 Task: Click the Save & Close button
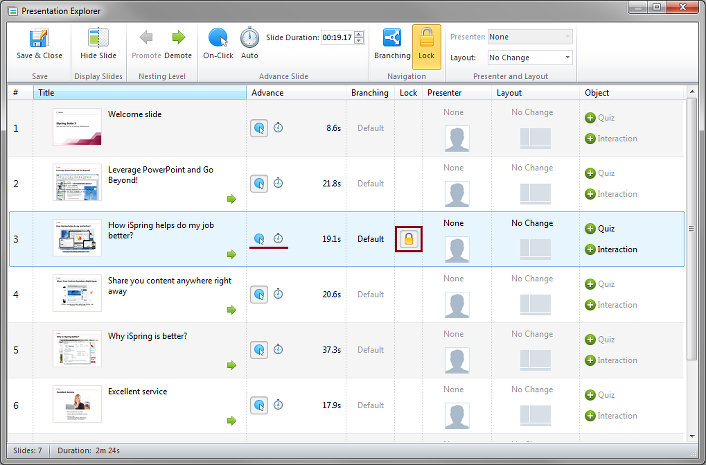point(39,44)
